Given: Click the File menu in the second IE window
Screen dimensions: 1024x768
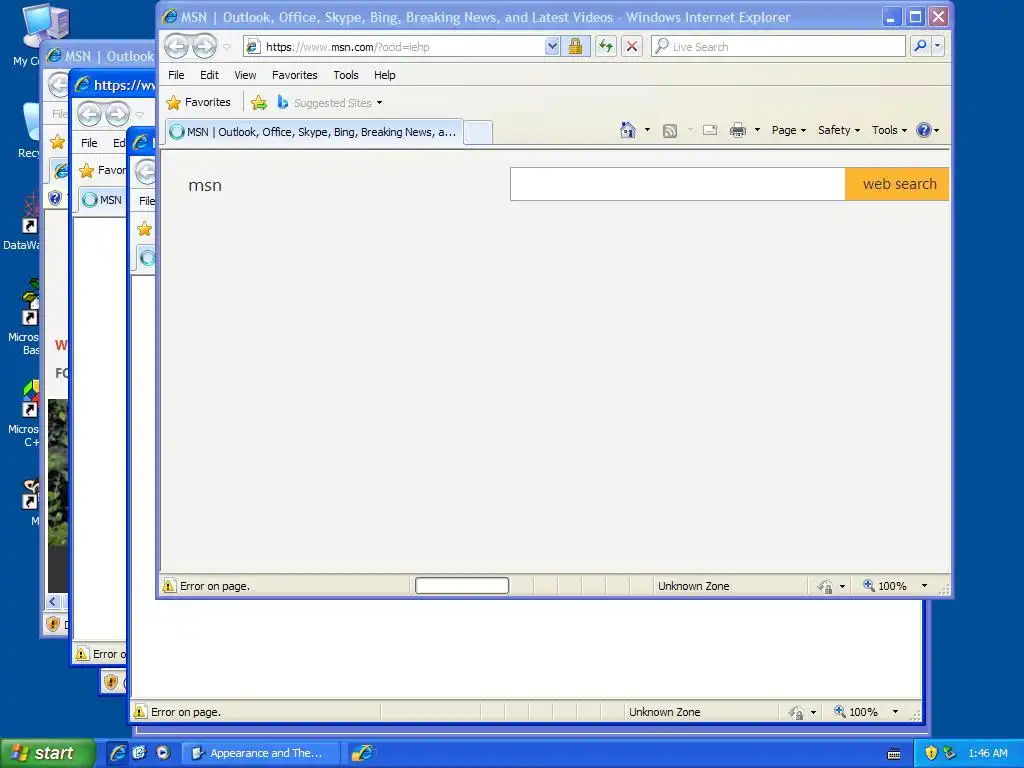Looking at the screenshot, I should 89,143.
